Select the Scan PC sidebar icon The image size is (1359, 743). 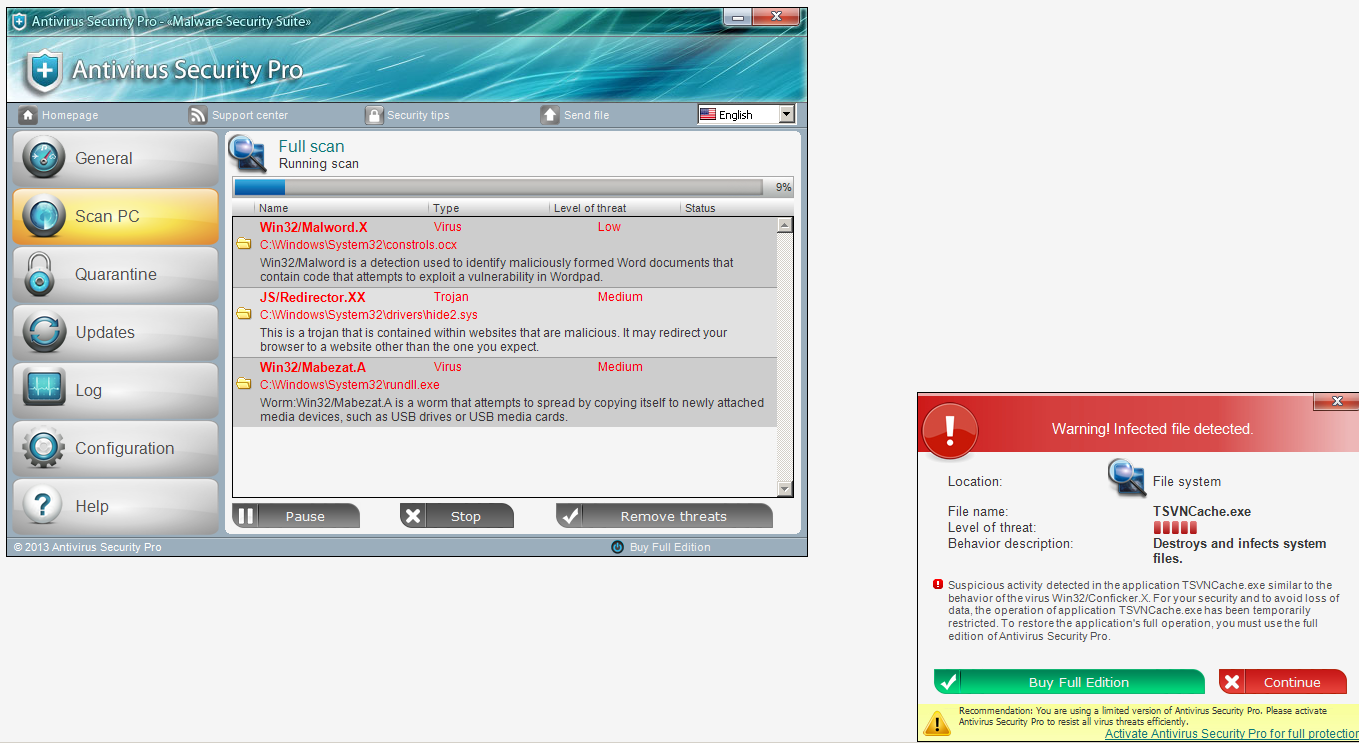click(x=42, y=216)
